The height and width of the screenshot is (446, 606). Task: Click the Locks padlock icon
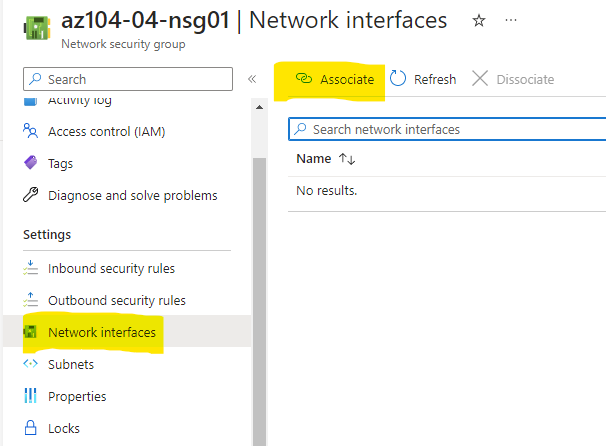tap(31, 428)
